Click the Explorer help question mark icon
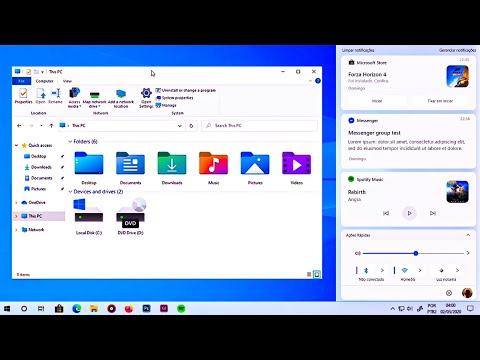The width and height of the screenshot is (480, 360). pyautogui.click(x=318, y=81)
